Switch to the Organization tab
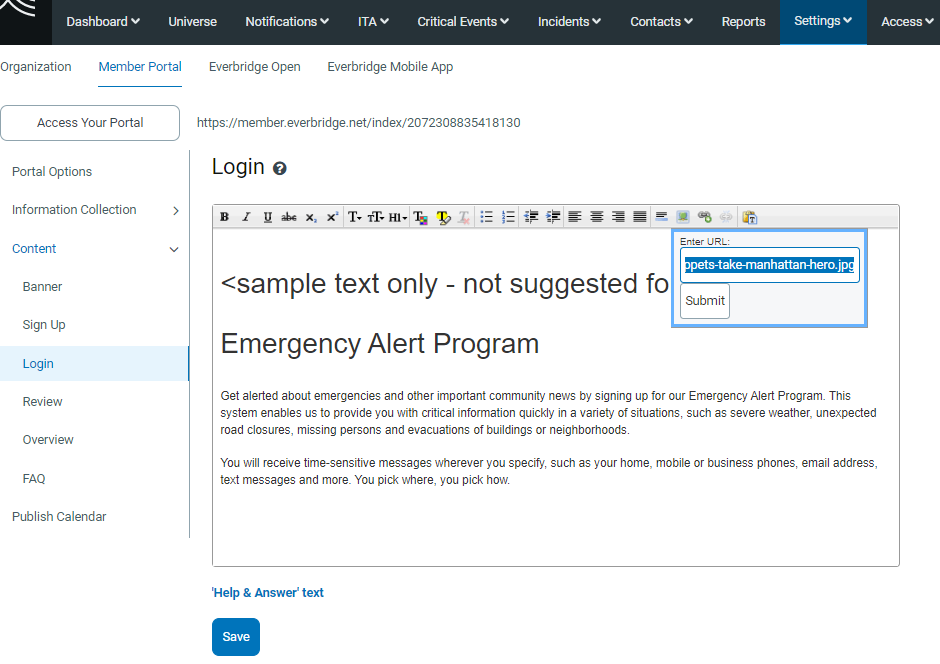This screenshot has height=664, width=940. coord(35,67)
